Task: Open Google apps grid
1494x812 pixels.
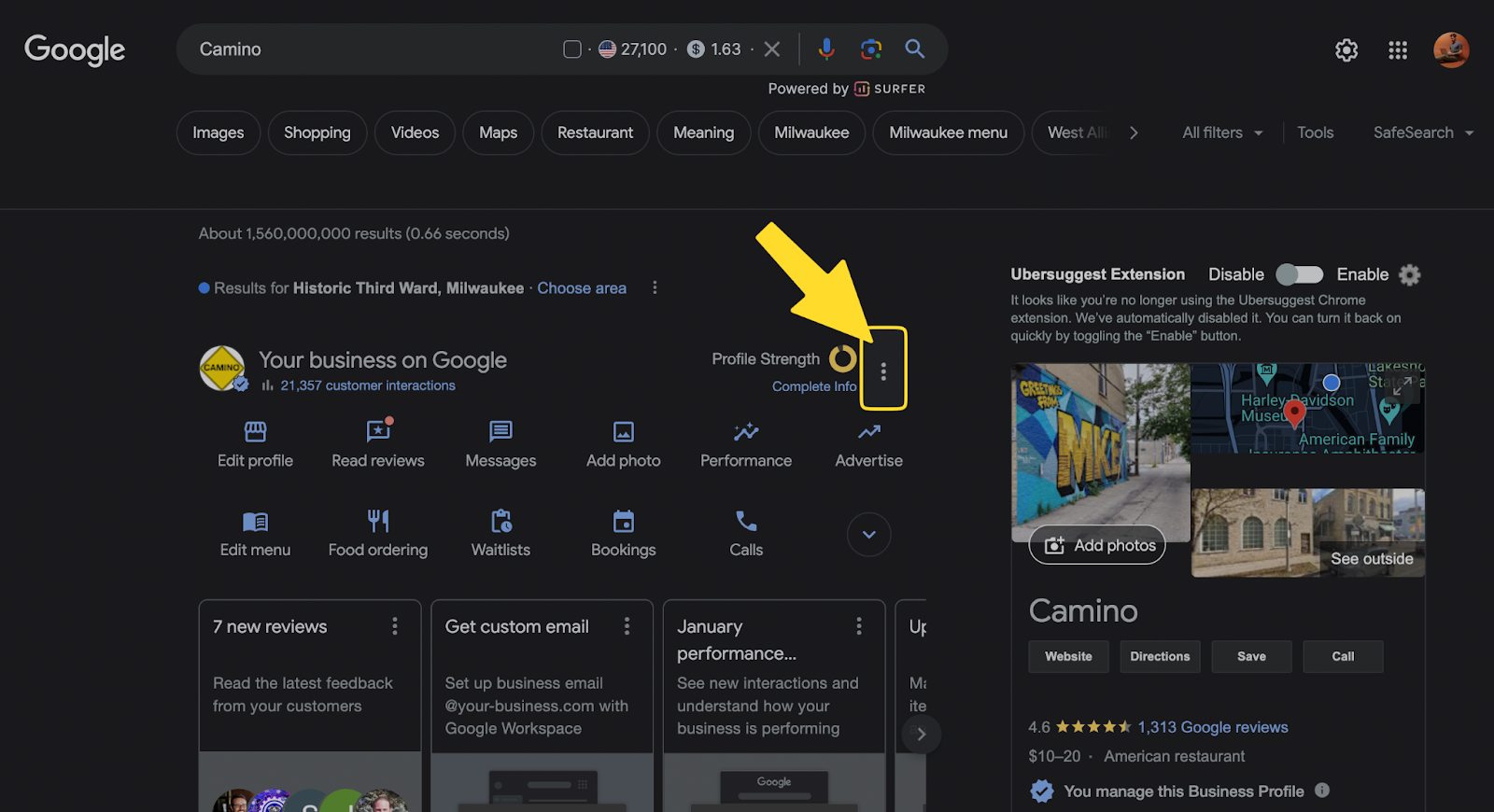Action: [1398, 50]
